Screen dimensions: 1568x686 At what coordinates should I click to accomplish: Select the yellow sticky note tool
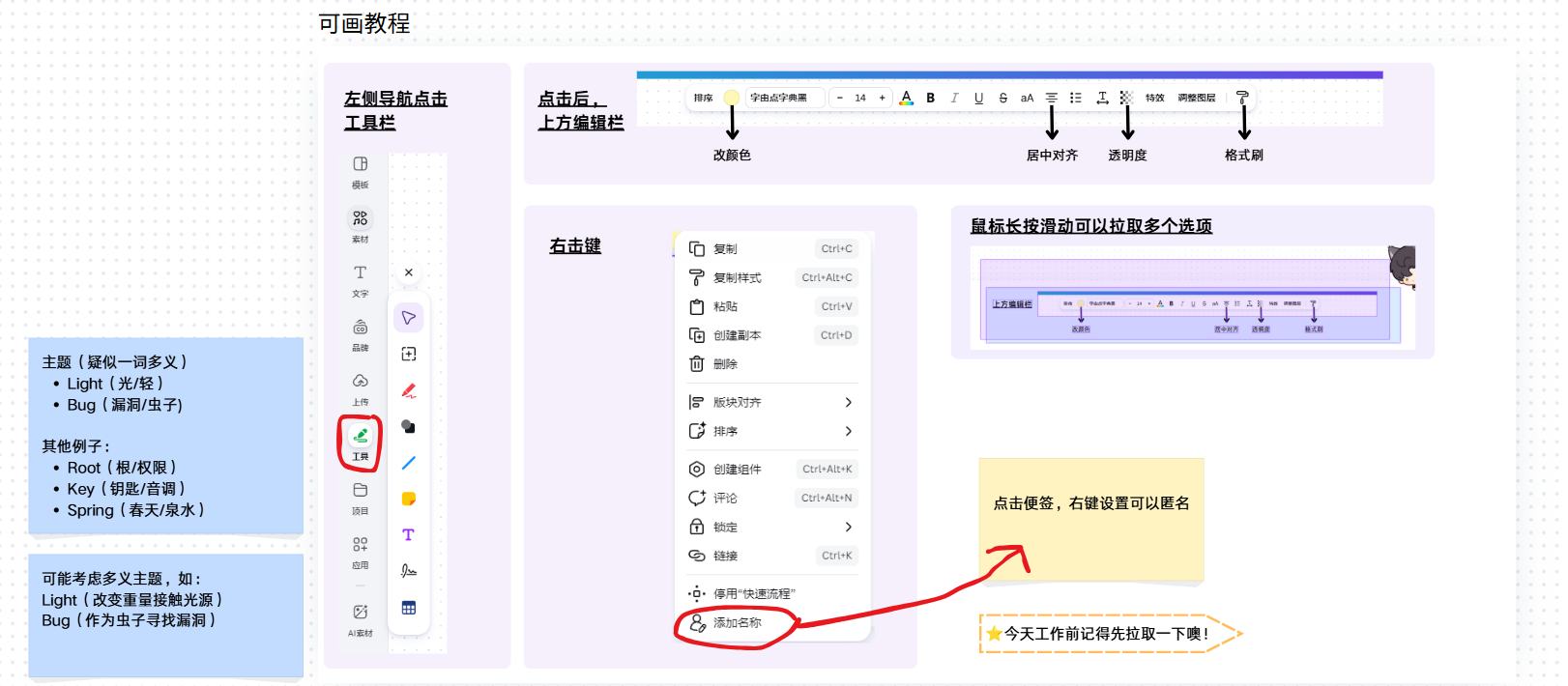click(x=409, y=499)
